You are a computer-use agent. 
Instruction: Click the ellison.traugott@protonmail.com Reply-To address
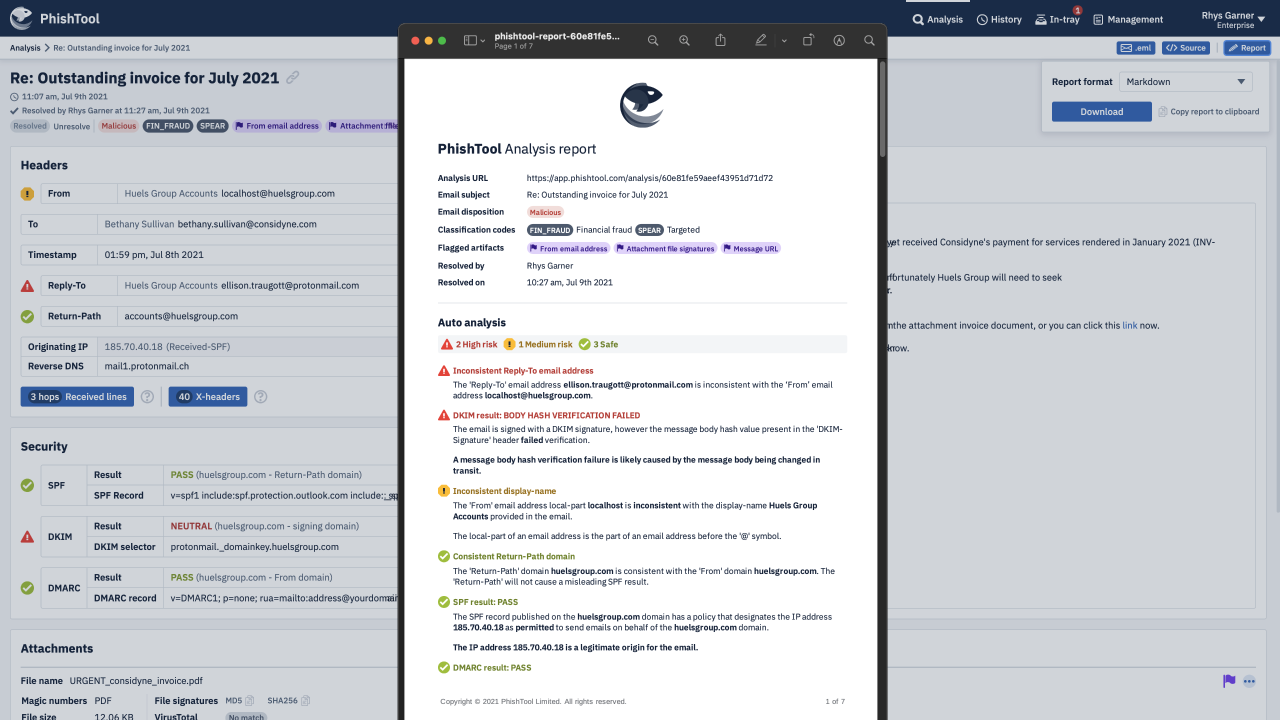coord(290,286)
